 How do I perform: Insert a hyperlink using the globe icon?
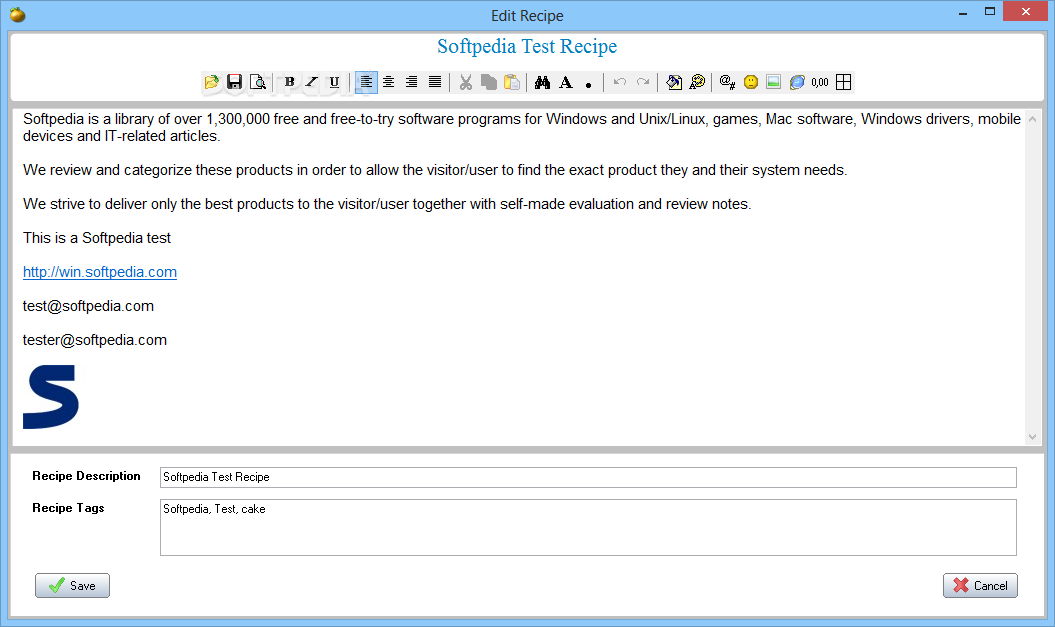[x=796, y=82]
